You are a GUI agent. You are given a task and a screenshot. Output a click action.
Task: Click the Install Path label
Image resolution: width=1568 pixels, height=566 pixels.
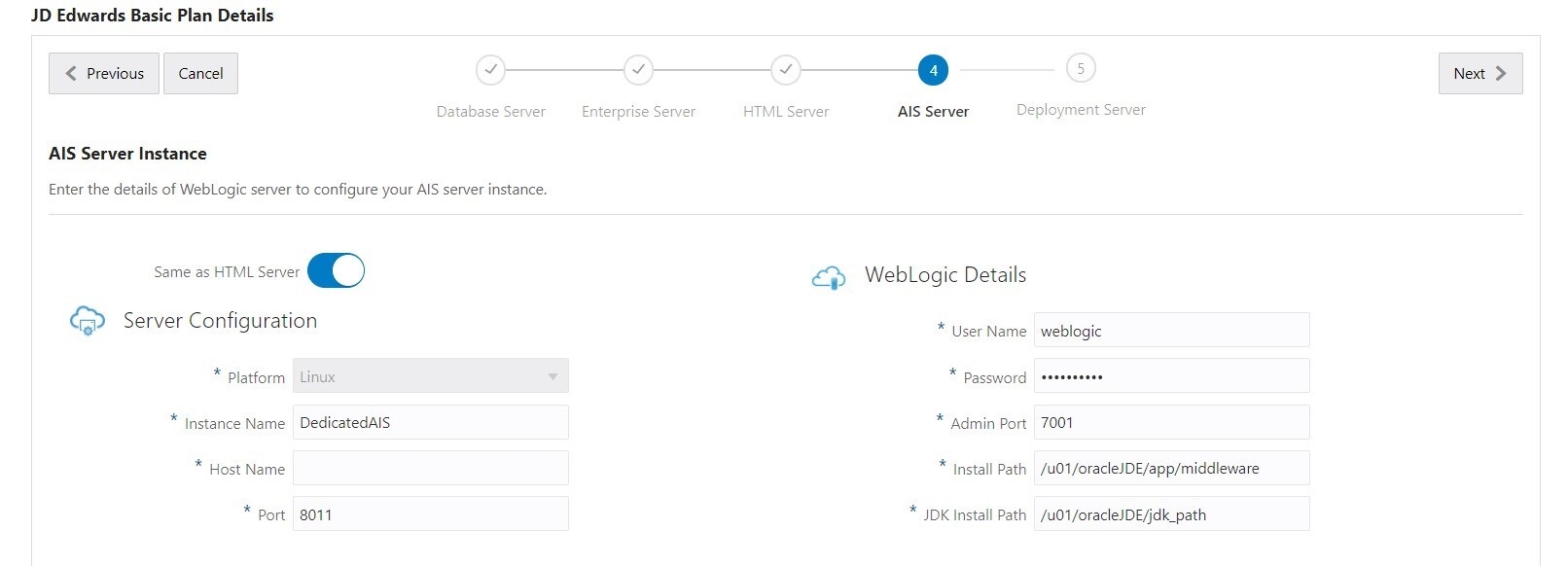(x=989, y=470)
